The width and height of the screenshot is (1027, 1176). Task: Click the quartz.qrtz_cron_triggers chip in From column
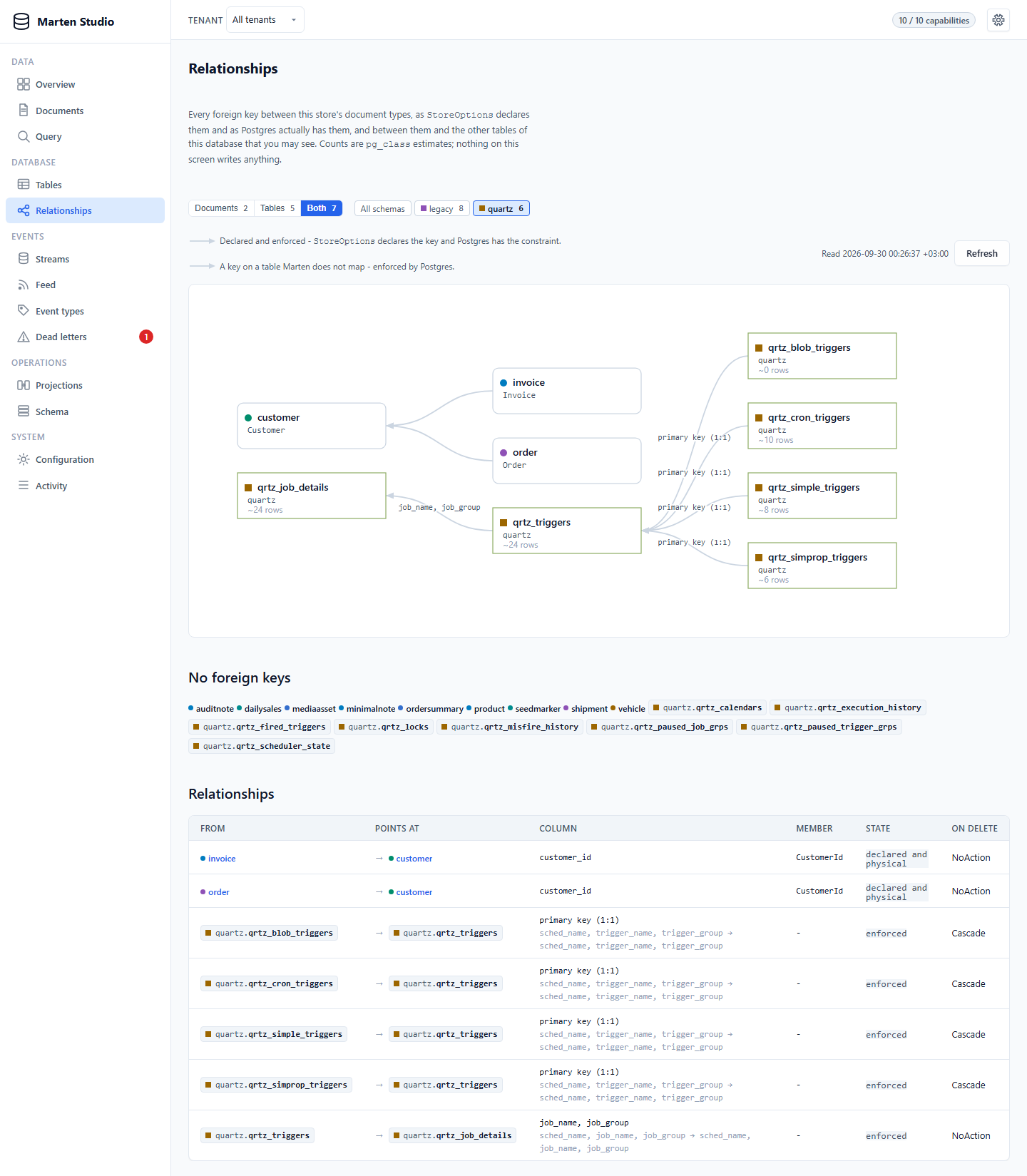click(x=269, y=983)
